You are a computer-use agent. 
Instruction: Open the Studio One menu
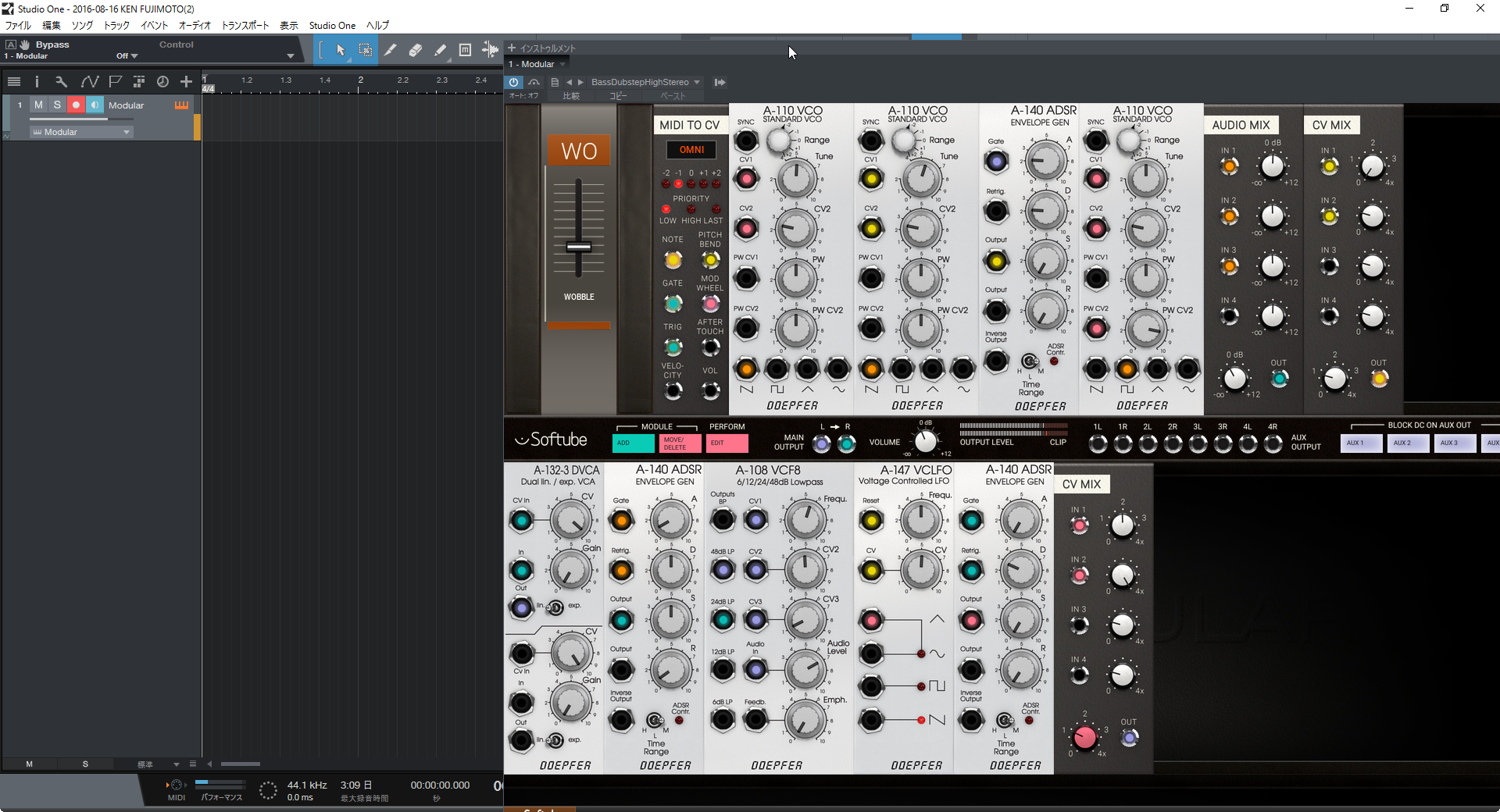click(x=332, y=25)
